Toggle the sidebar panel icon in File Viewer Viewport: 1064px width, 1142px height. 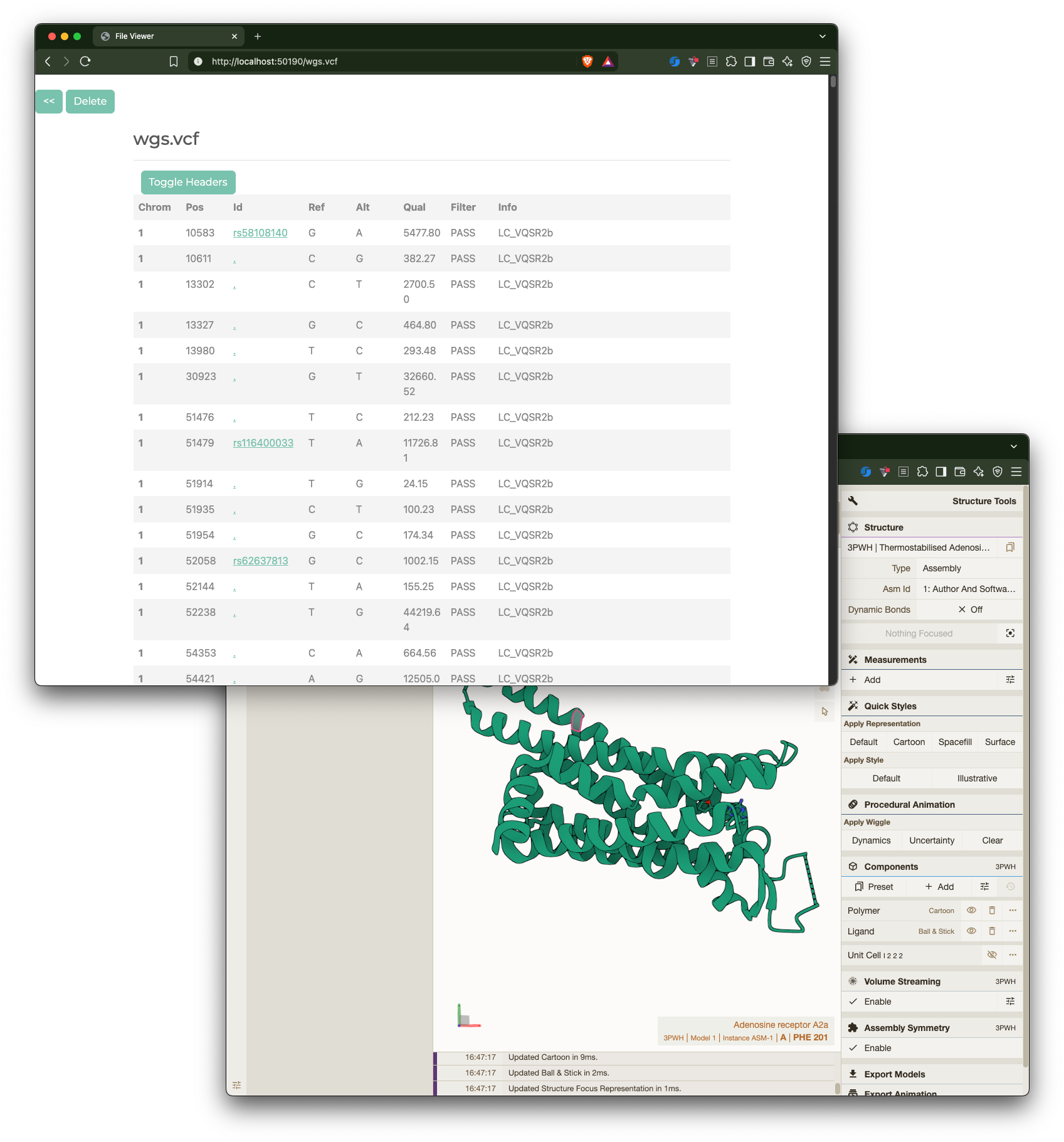tap(750, 61)
